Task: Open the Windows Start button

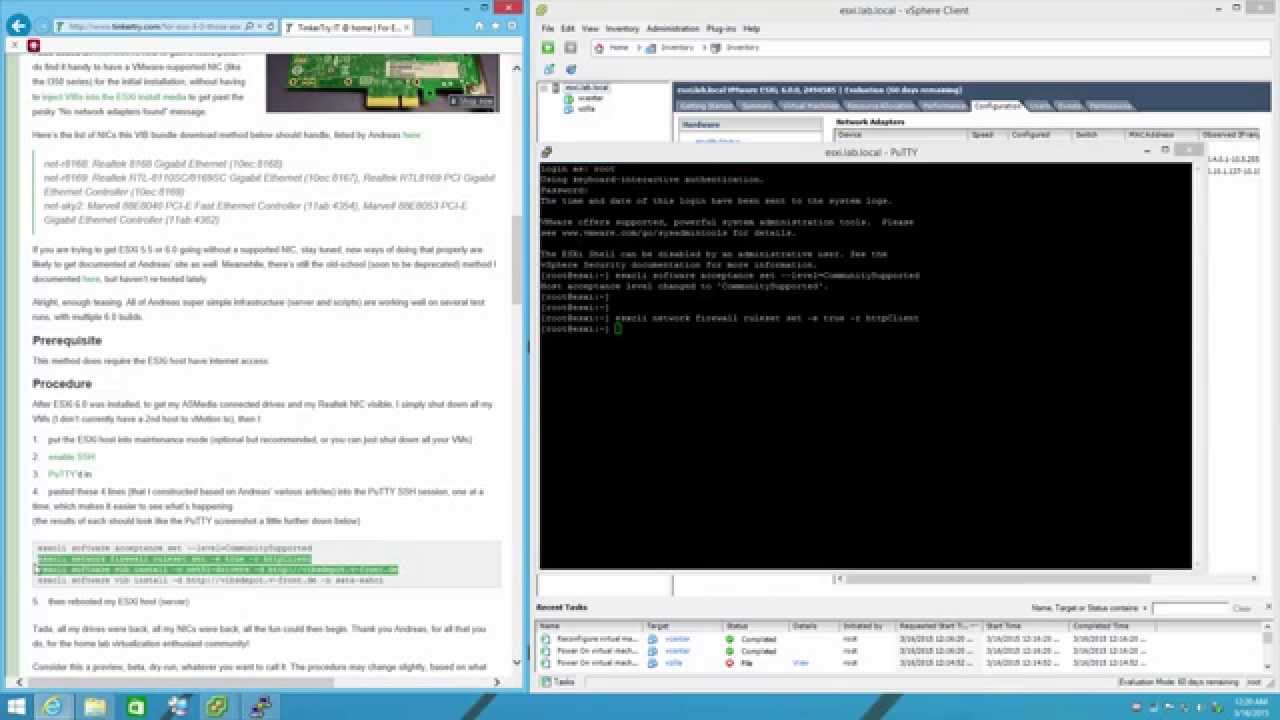Action: click(16, 706)
